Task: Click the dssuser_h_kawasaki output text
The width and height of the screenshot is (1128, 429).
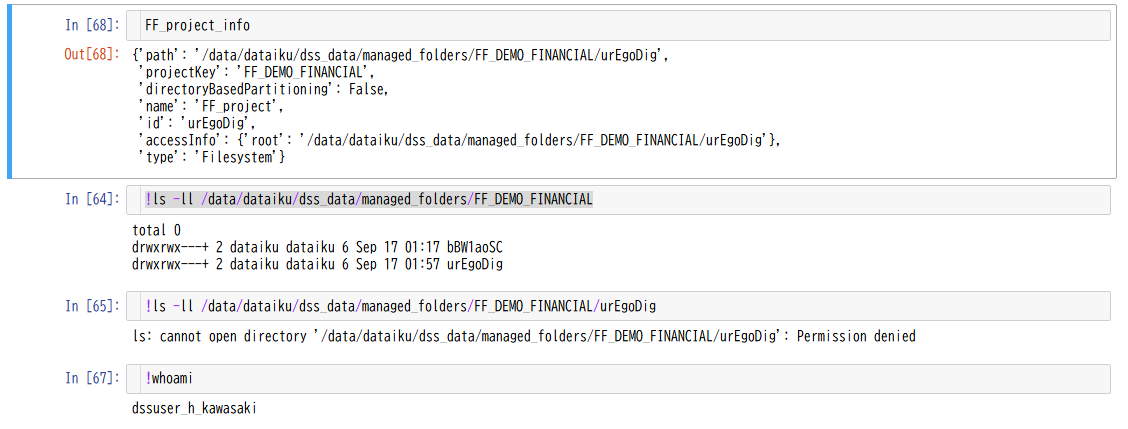Action: [x=194, y=409]
